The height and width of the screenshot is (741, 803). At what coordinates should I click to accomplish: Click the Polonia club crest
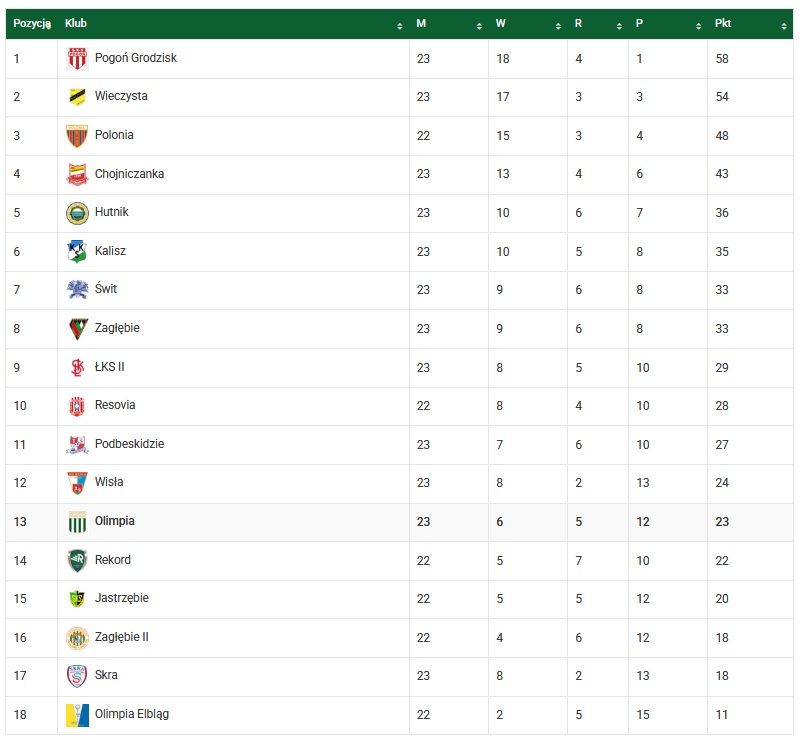pyautogui.click(x=77, y=136)
